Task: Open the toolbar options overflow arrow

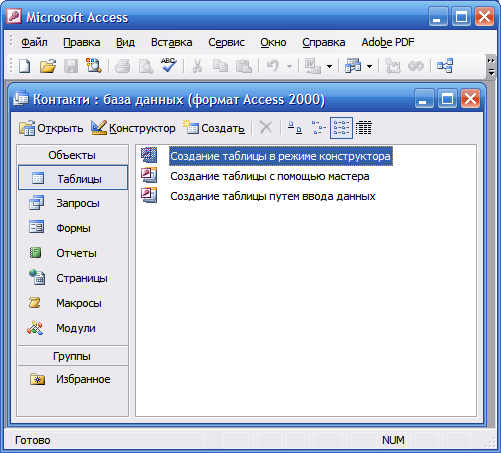Action: click(x=491, y=66)
